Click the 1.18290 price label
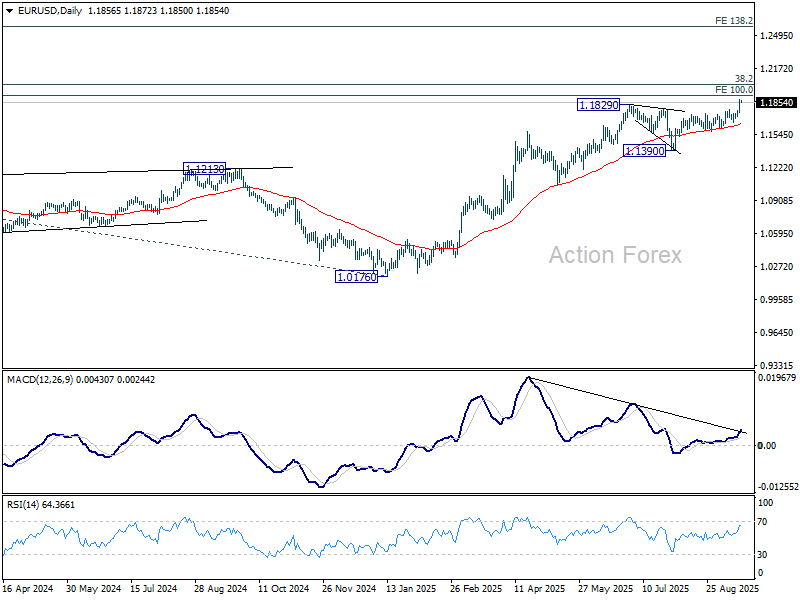This screenshot has width=800, height=600. pyautogui.click(x=598, y=105)
